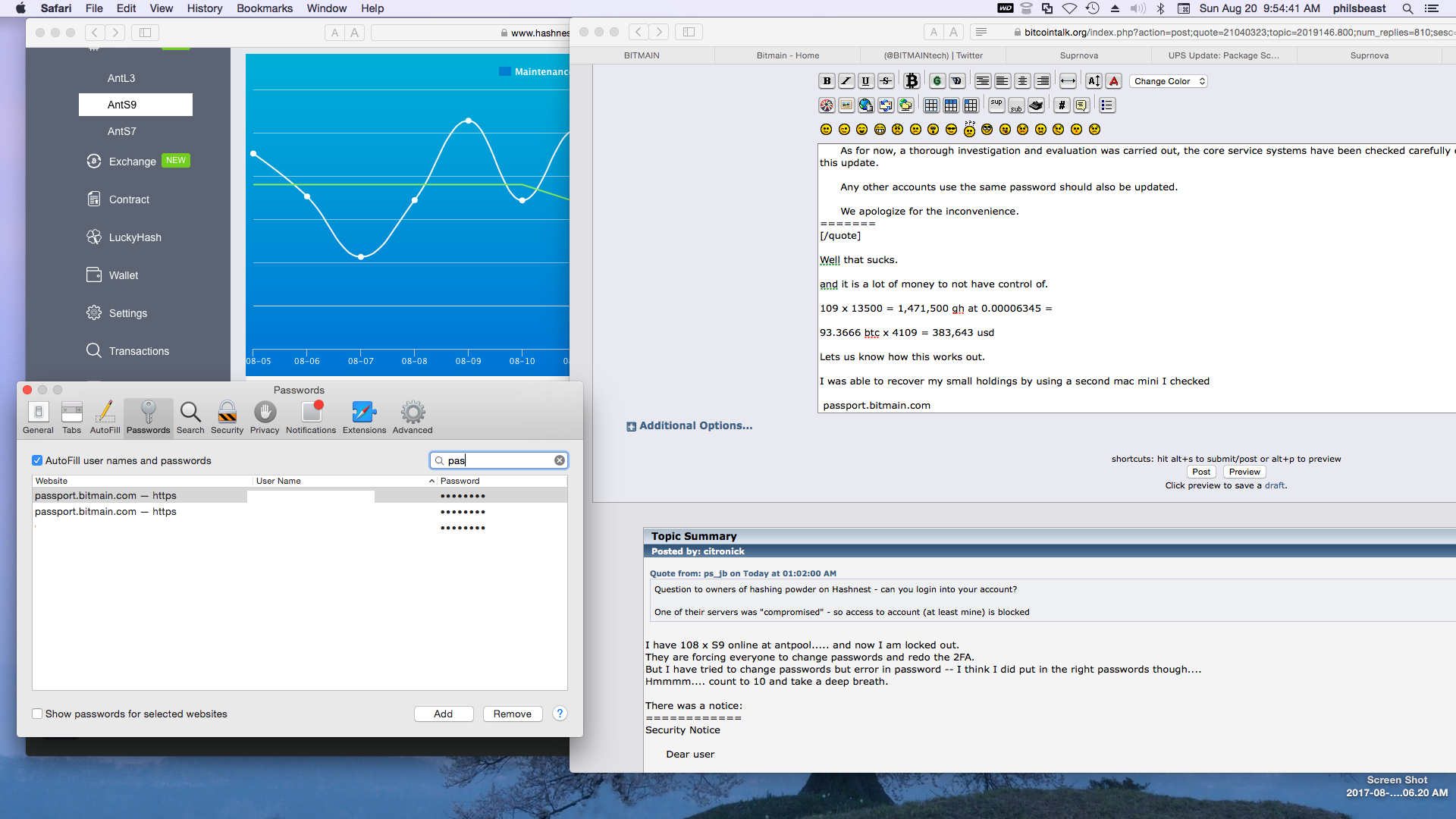This screenshot has width=1456, height=819.
Task: Insert the confused question-marks smiley
Action: pos(969,129)
